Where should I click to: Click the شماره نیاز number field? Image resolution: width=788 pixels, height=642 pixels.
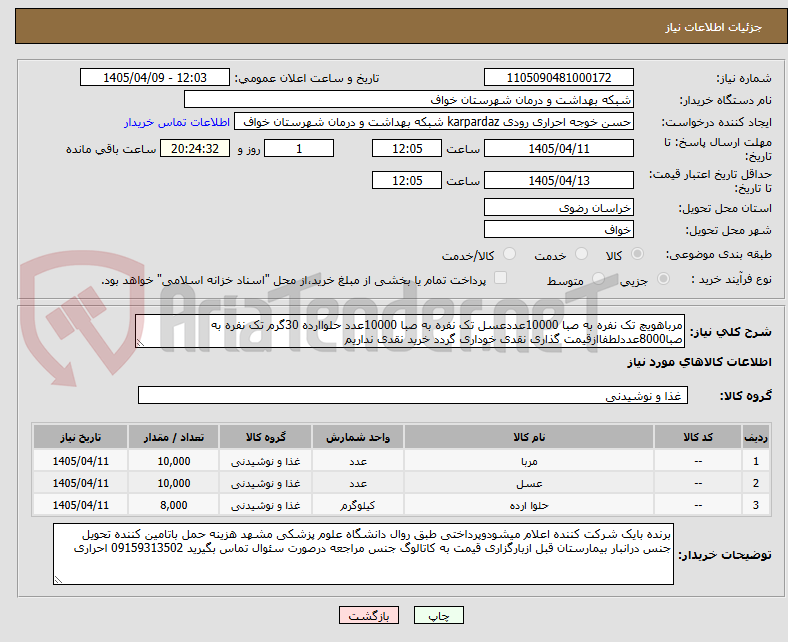click(559, 77)
